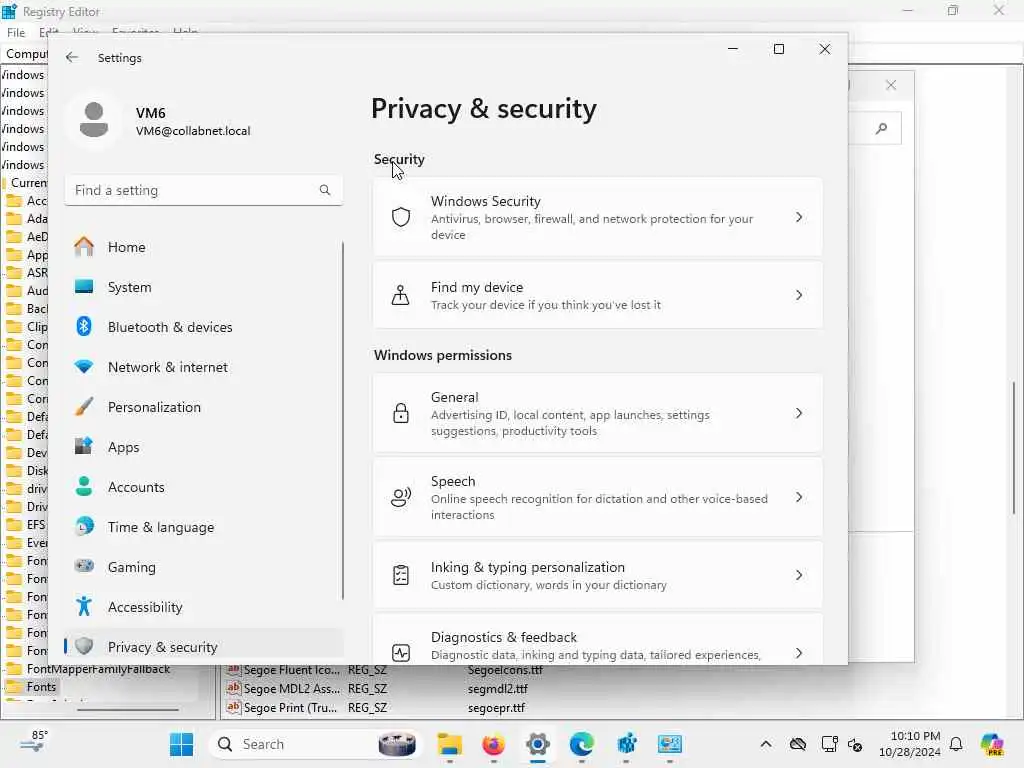Open notification bell in system tray
Image resolution: width=1024 pixels, height=768 pixels.
pos(956,744)
